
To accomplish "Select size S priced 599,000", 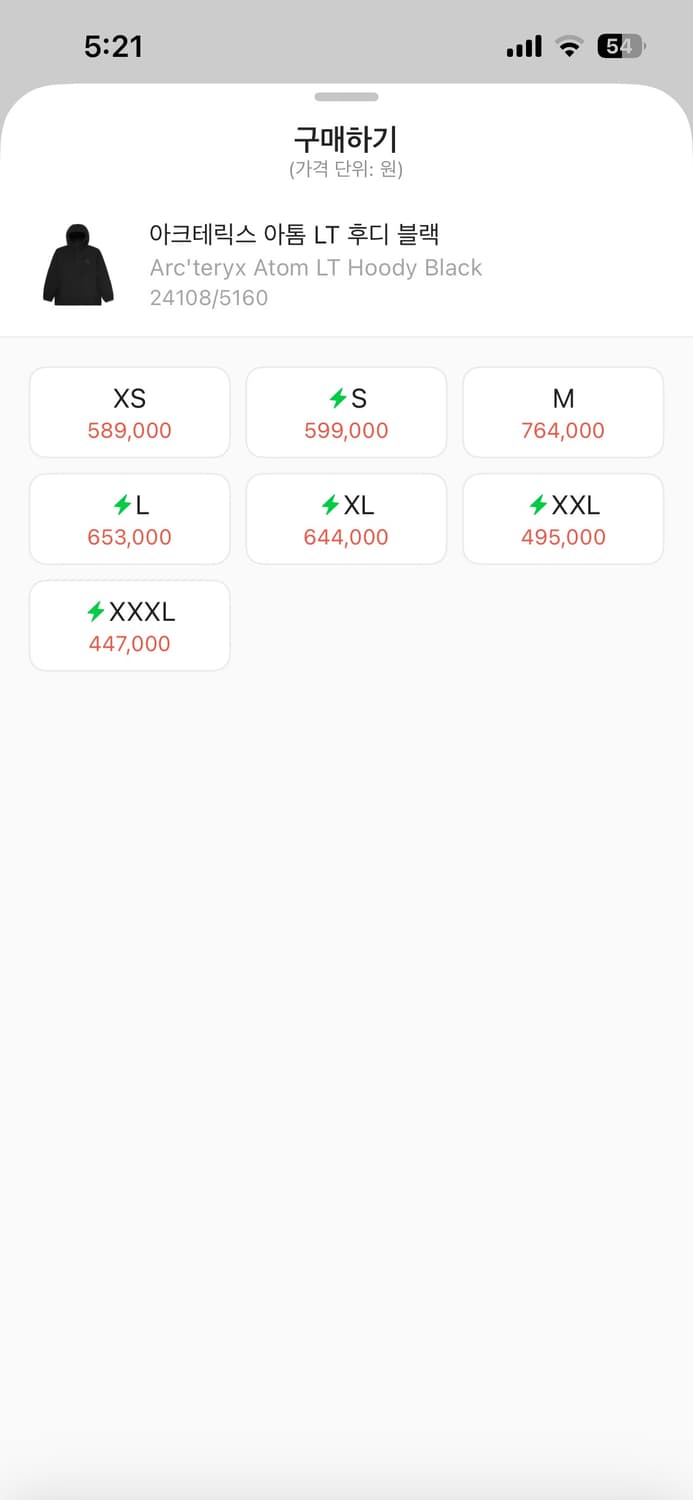I will (346, 412).
